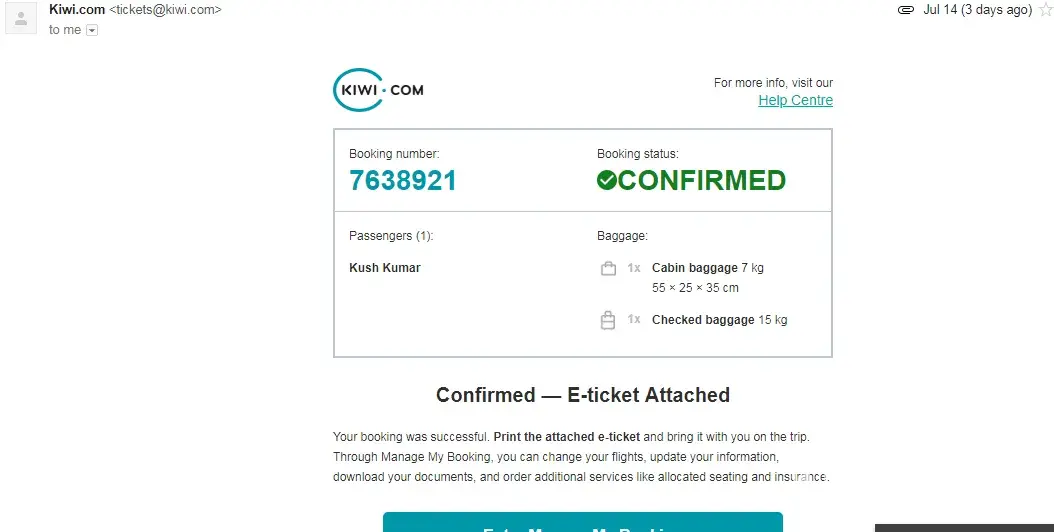Click the green confirmed checkmark icon
This screenshot has height=532, width=1054.
pyautogui.click(x=607, y=180)
